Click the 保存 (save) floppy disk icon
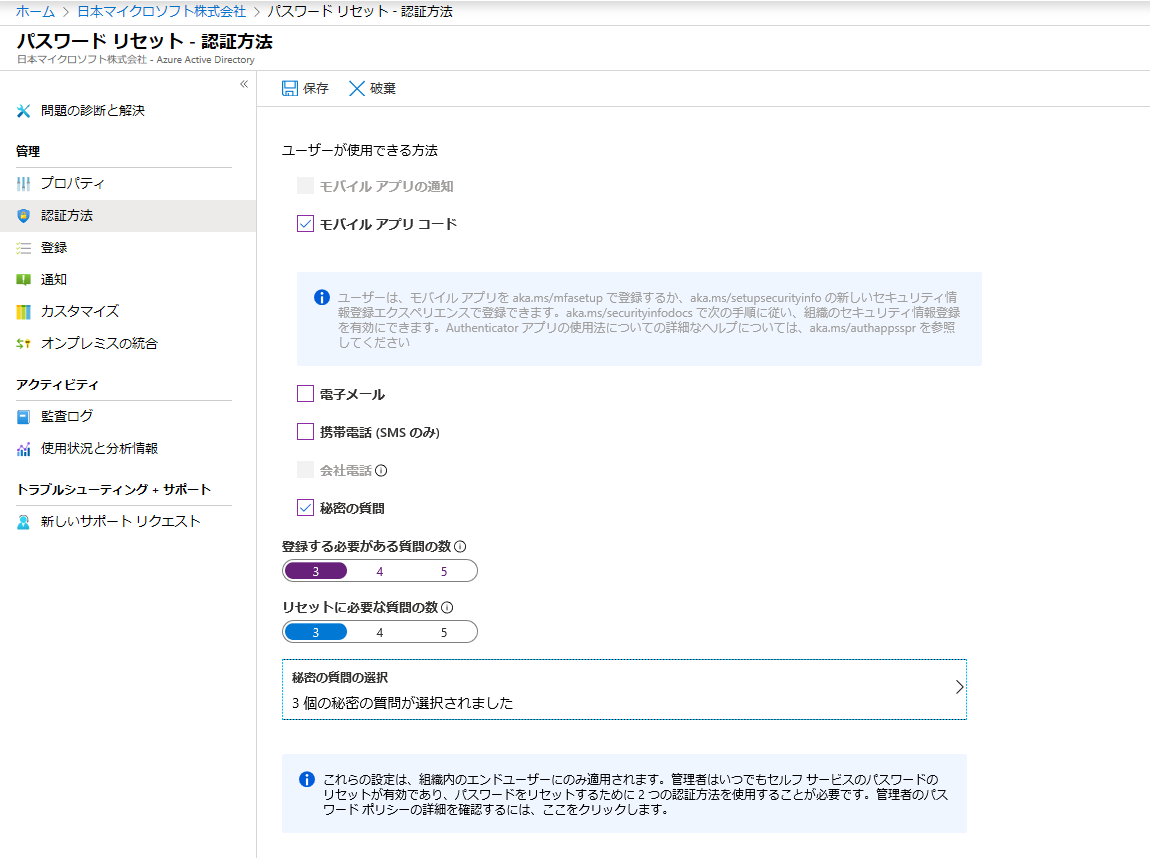 pyautogui.click(x=290, y=89)
